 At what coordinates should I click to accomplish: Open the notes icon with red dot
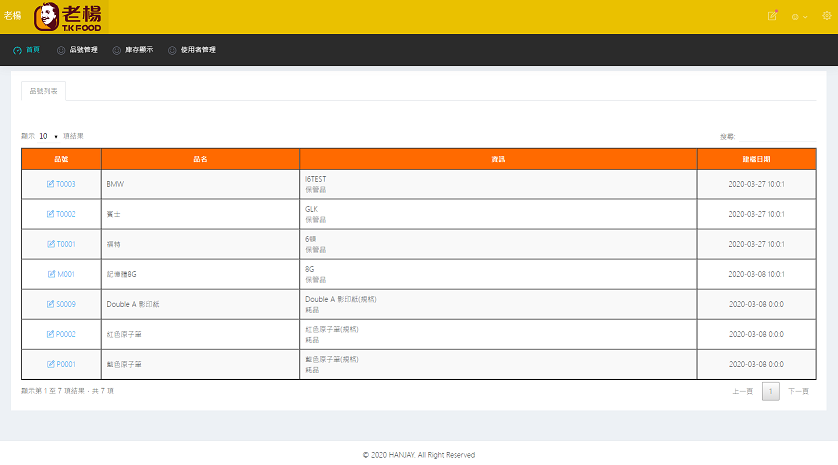[772, 16]
